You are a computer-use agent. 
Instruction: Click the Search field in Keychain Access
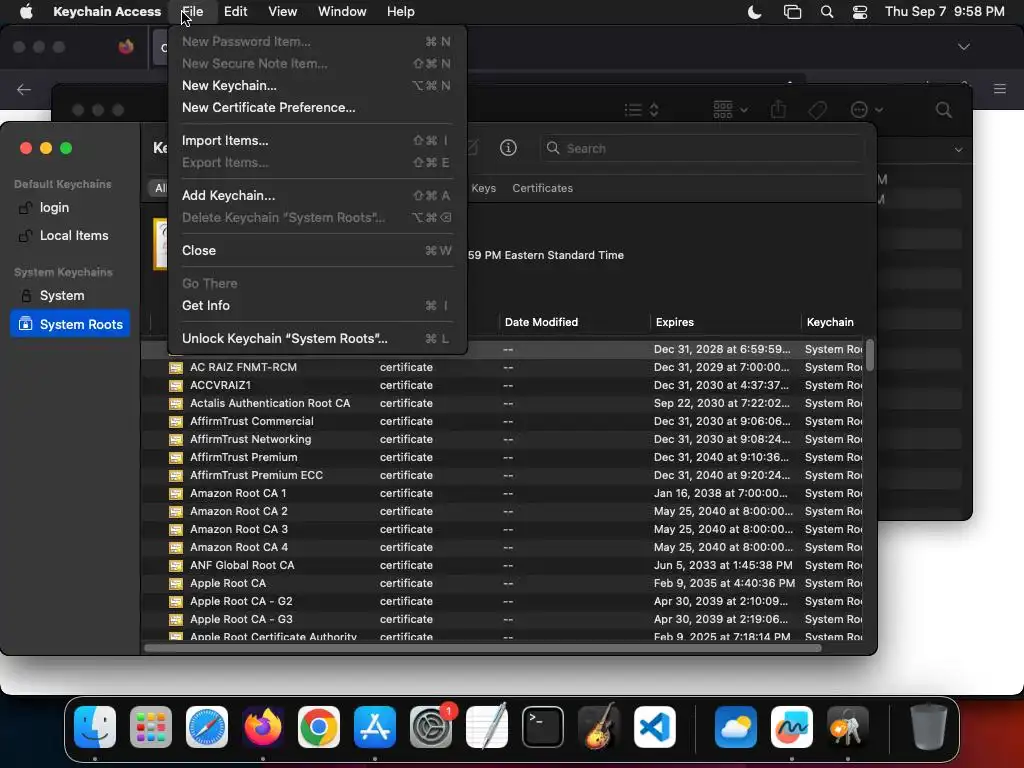[x=703, y=148]
